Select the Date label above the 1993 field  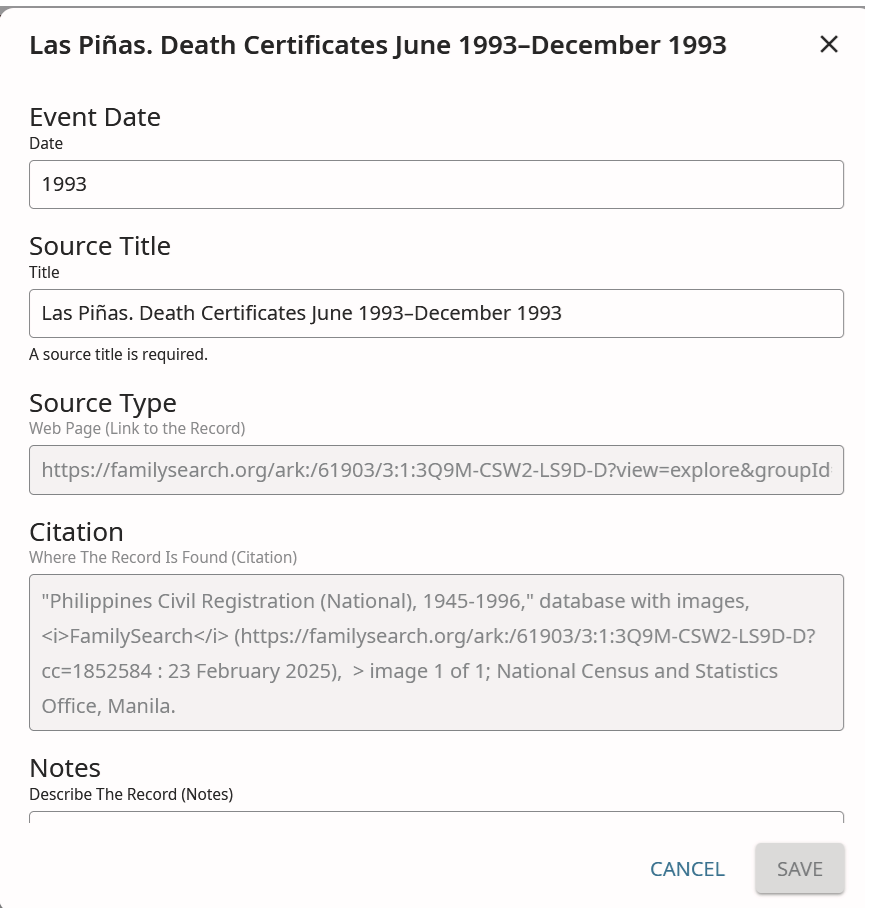(46, 143)
